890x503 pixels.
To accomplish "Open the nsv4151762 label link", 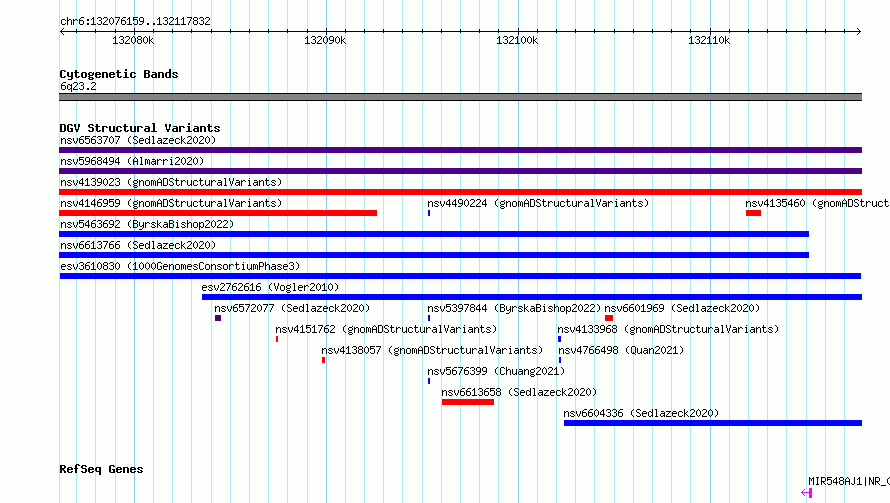I will 386,329.
